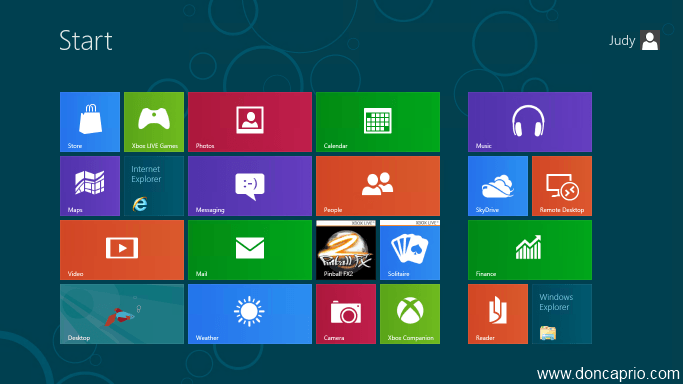The image size is (683, 384).
Task: Open the Weather tile
Action: [250, 314]
